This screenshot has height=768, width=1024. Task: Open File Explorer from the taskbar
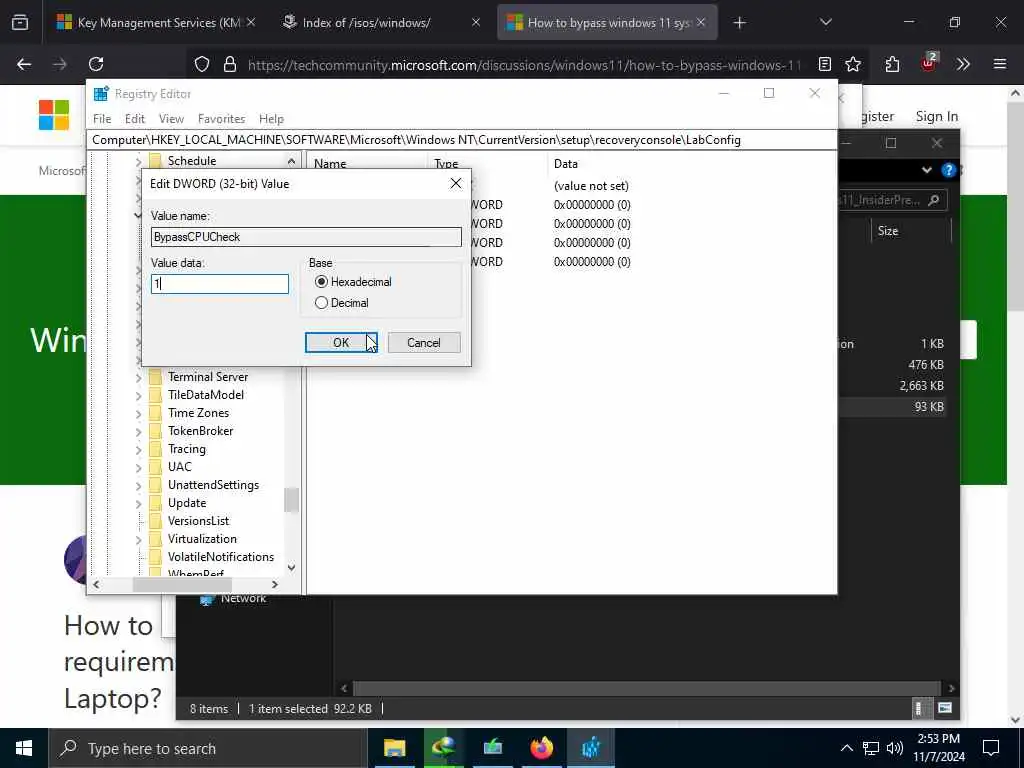pos(394,748)
